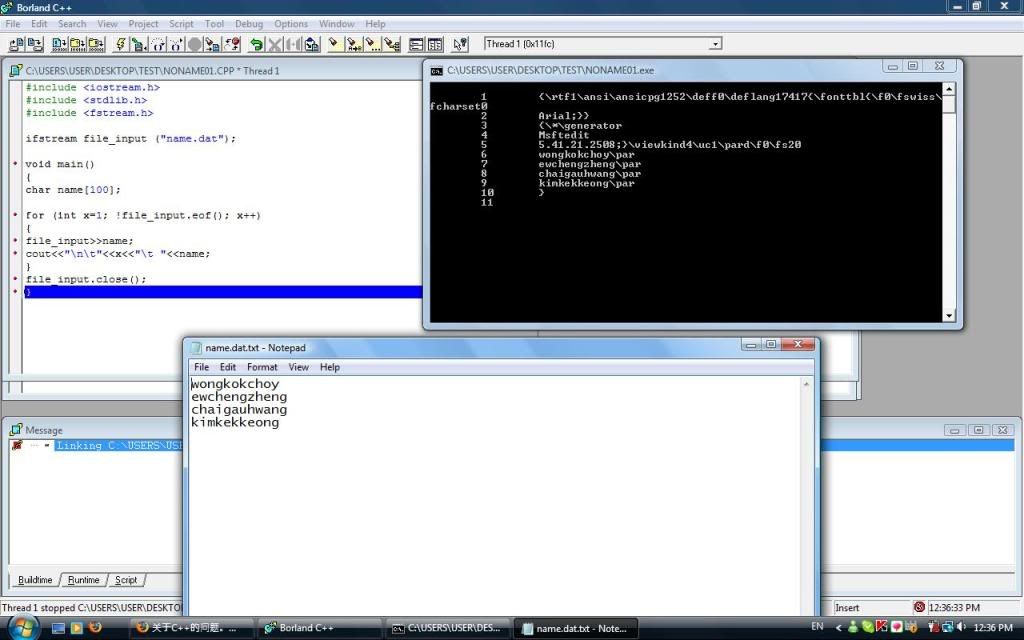1024x640 pixels.
Task: Click the green undo arrow toolbar icon
Action: click(257, 44)
